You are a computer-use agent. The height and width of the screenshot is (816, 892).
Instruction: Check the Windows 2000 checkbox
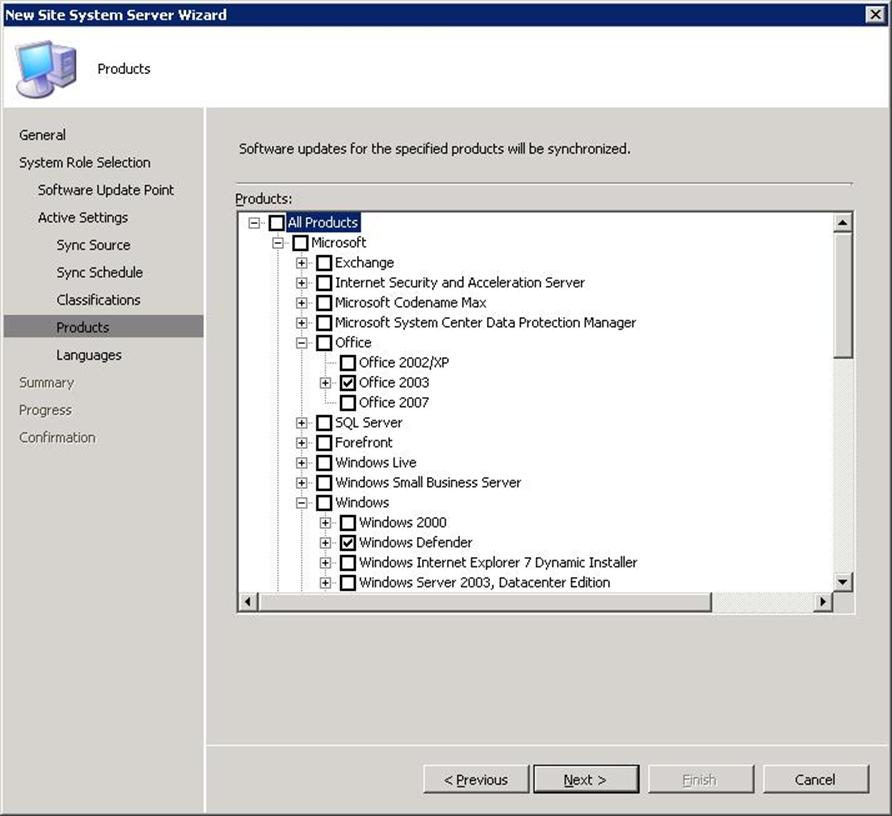tap(348, 522)
